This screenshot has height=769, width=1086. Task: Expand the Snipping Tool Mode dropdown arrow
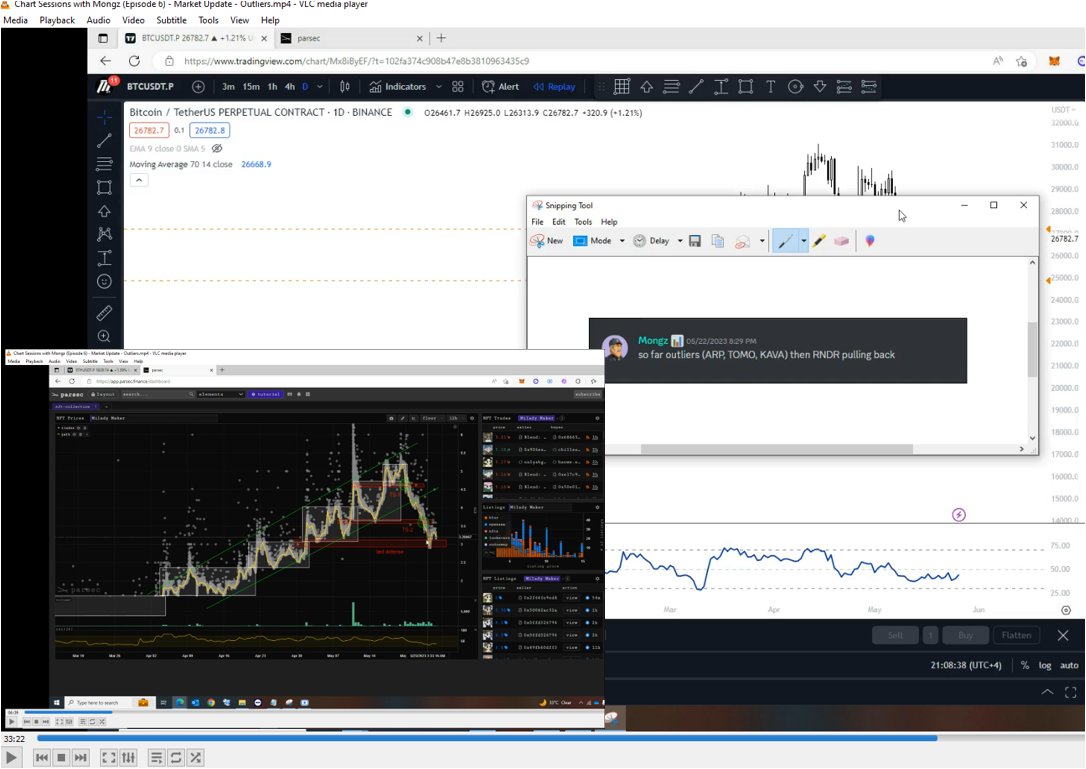[622, 240]
